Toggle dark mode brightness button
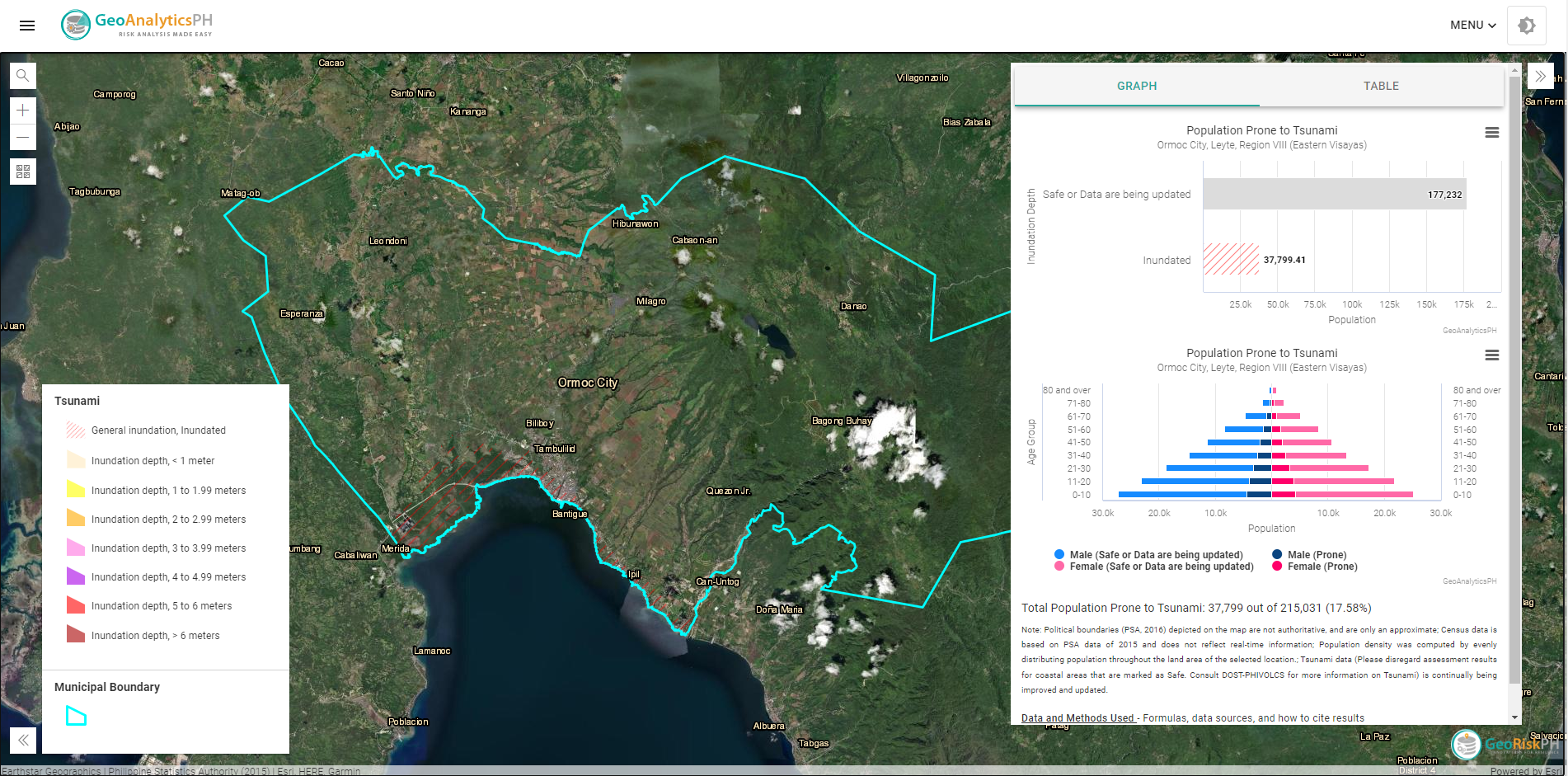 [1526, 26]
